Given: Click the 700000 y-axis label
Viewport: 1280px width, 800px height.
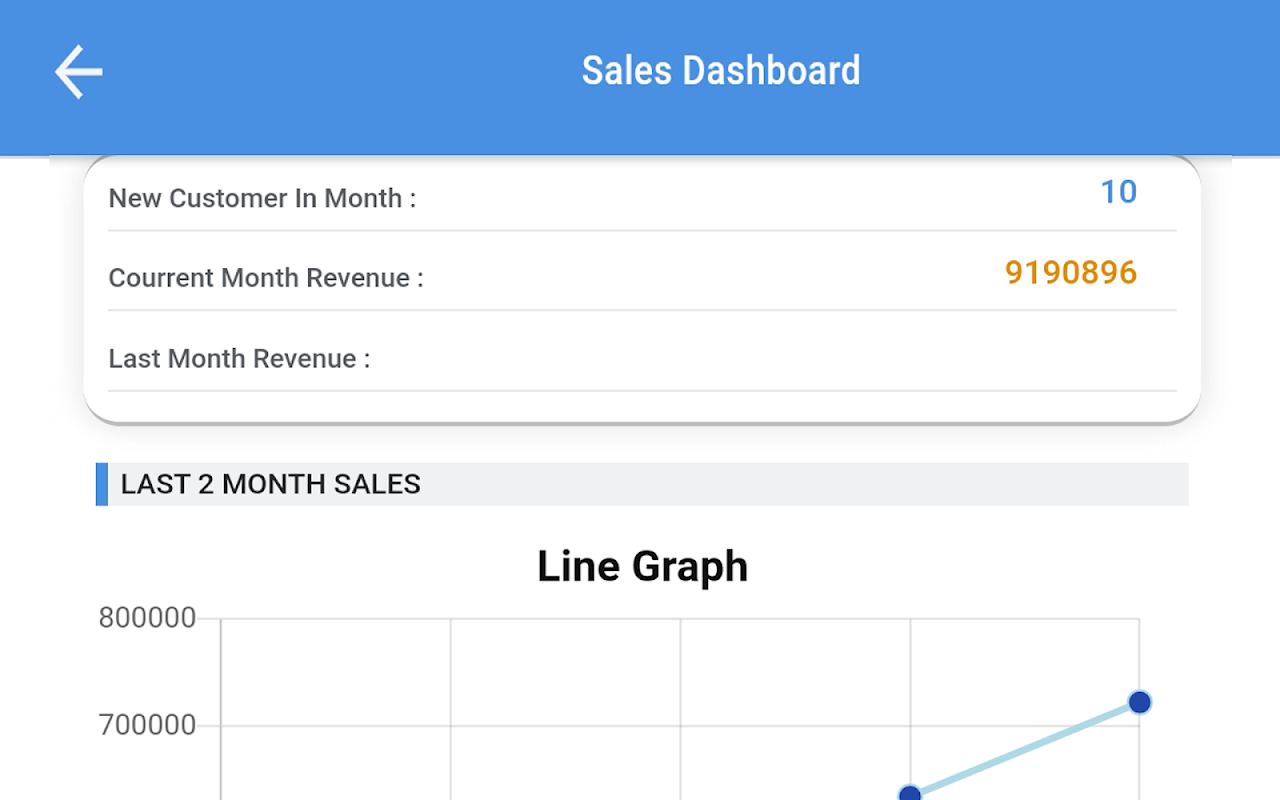Looking at the screenshot, I should point(147,725).
